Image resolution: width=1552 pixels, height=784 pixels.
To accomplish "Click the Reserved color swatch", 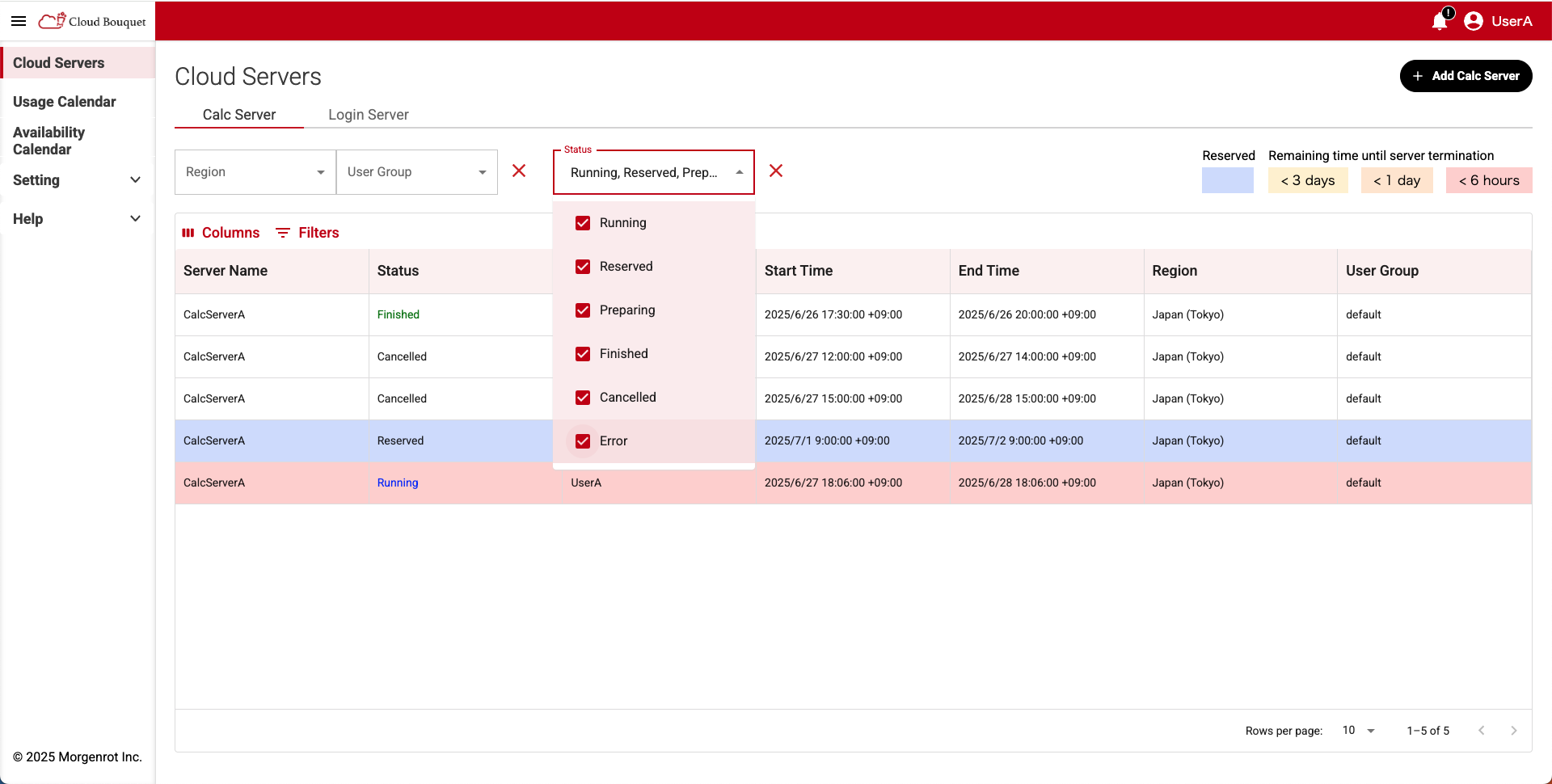I will pos(1228,180).
